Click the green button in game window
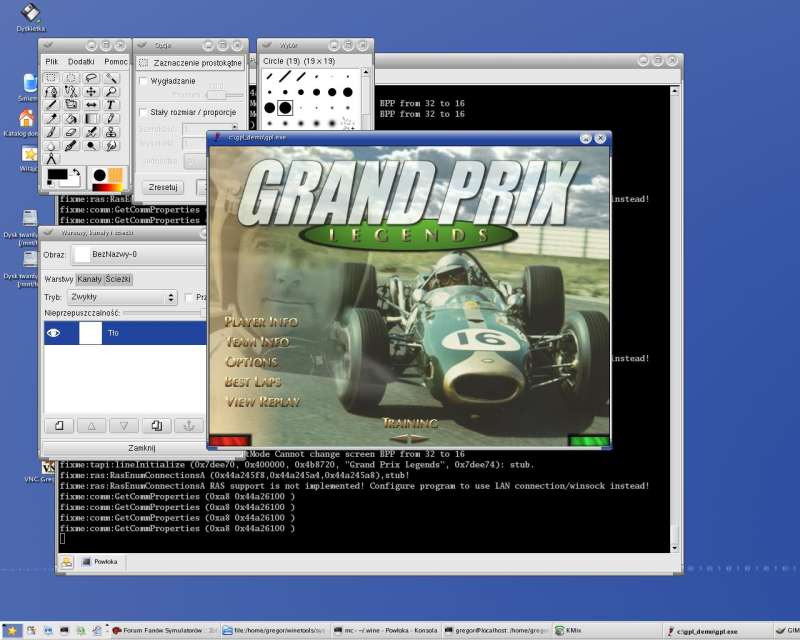This screenshot has width=800, height=640. (x=589, y=440)
